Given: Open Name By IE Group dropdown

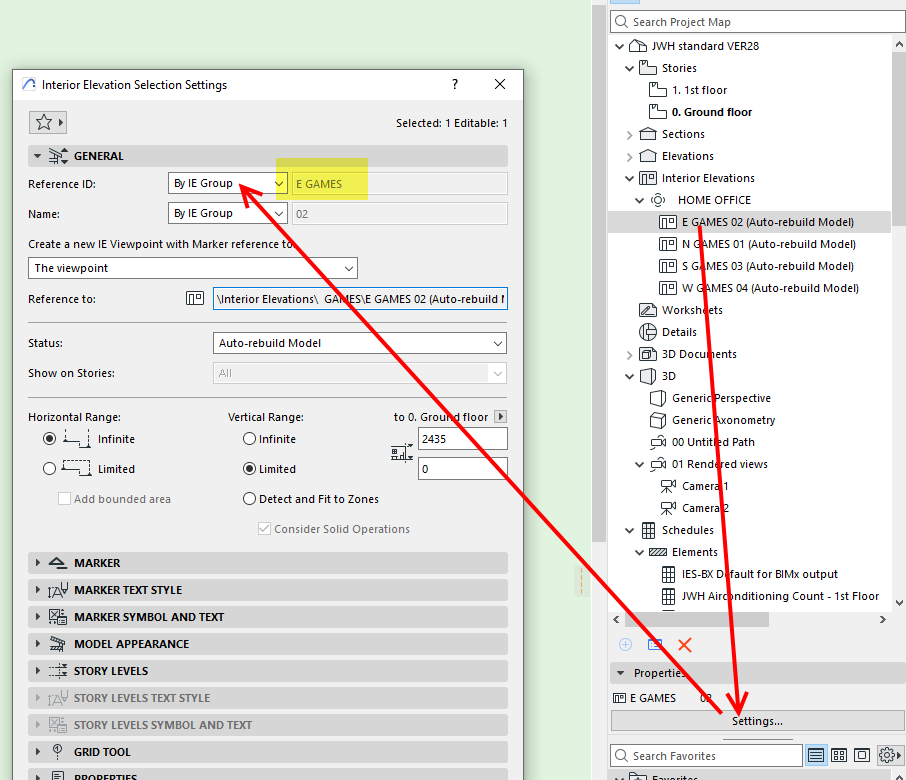Looking at the screenshot, I should (228, 213).
